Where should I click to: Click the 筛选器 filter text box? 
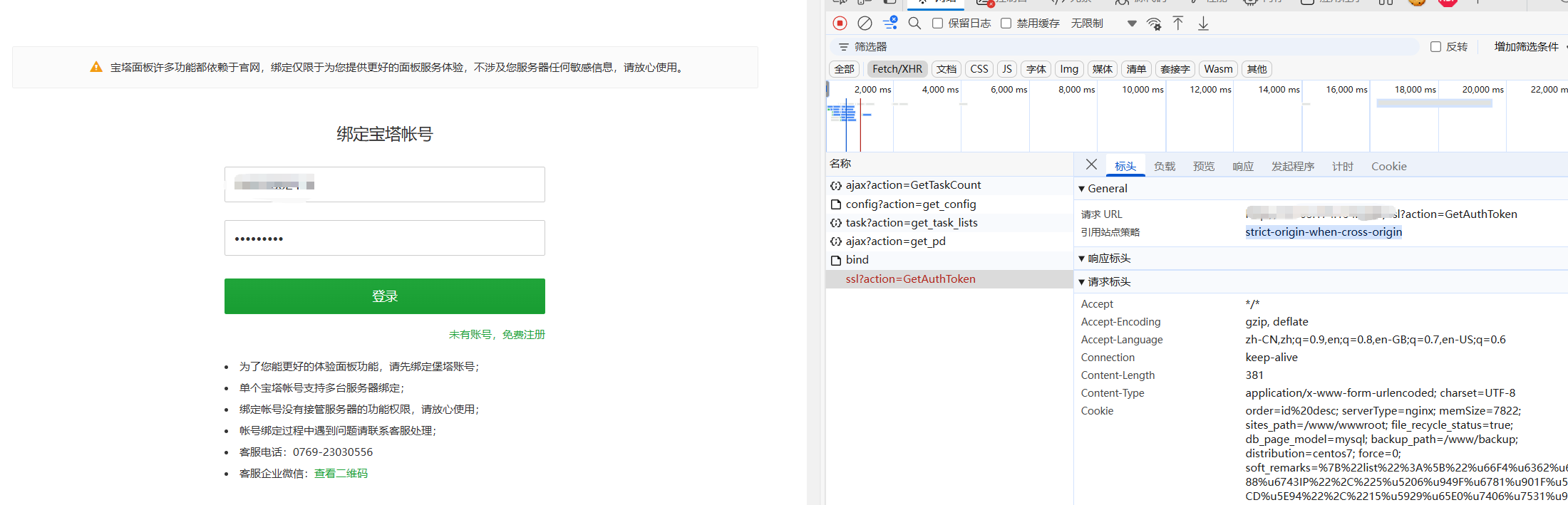pyautogui.click(x=1126, y=46)
